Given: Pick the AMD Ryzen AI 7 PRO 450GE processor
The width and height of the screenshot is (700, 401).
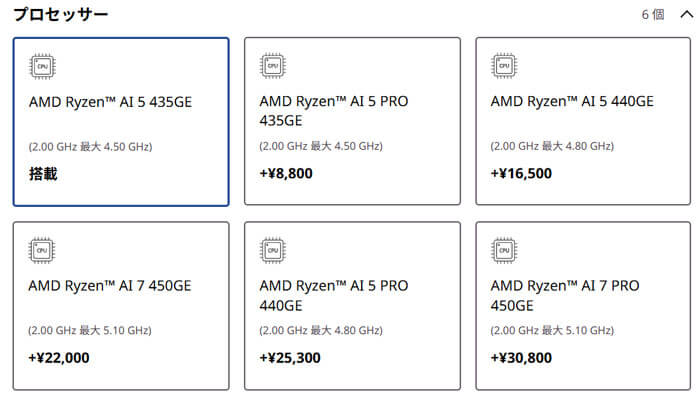Looking at the screenshot, I should pos(583,306).
